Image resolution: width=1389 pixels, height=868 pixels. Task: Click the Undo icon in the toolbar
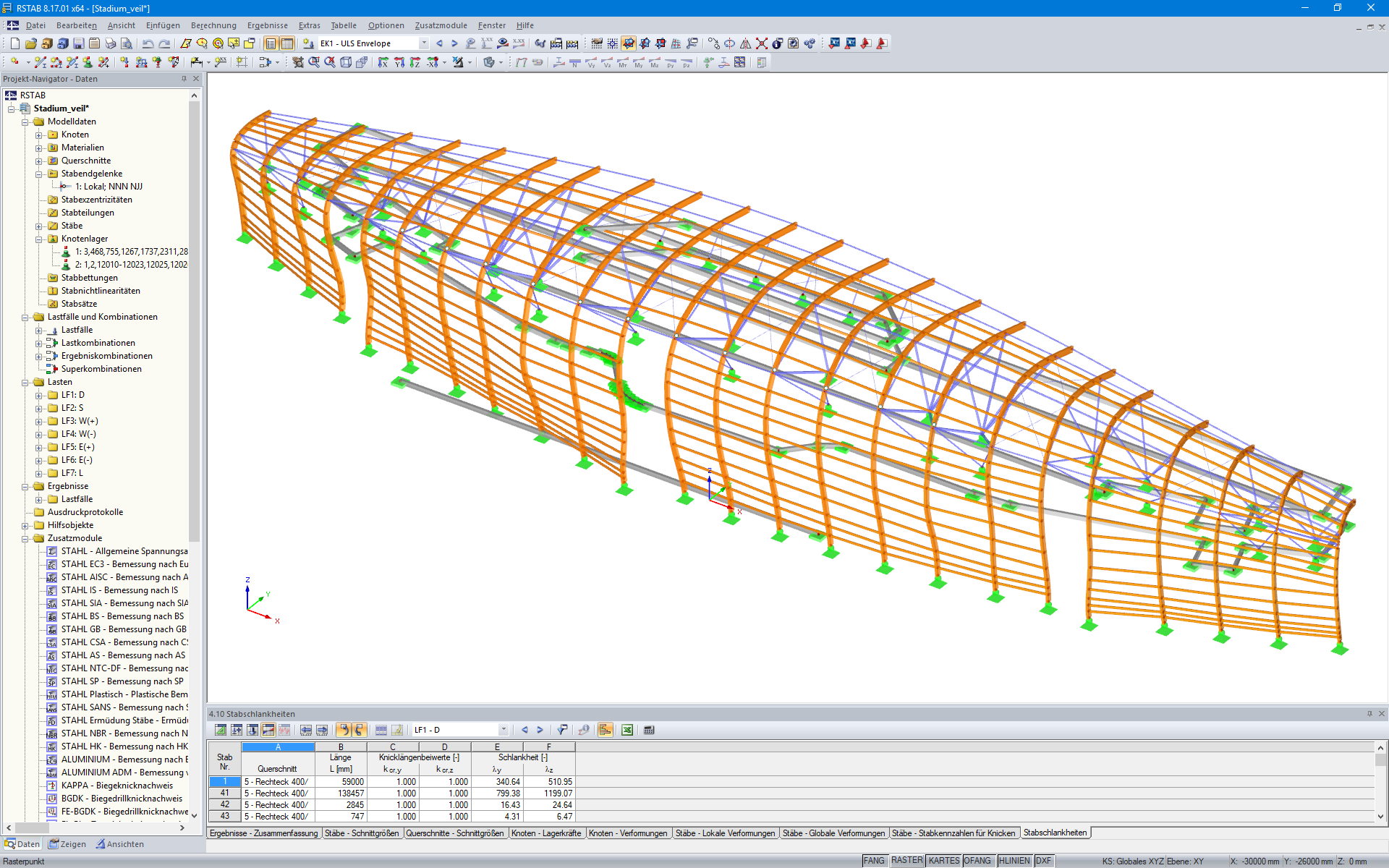click(147, 43)
